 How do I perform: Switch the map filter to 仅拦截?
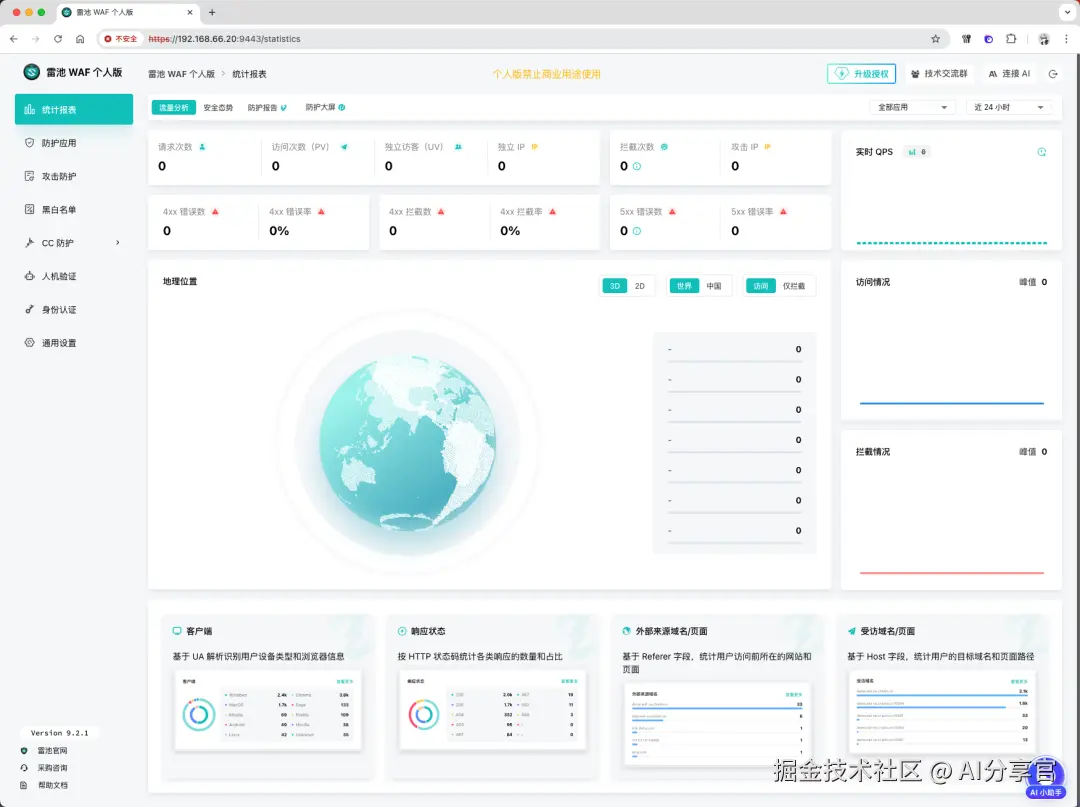point(793,286)
